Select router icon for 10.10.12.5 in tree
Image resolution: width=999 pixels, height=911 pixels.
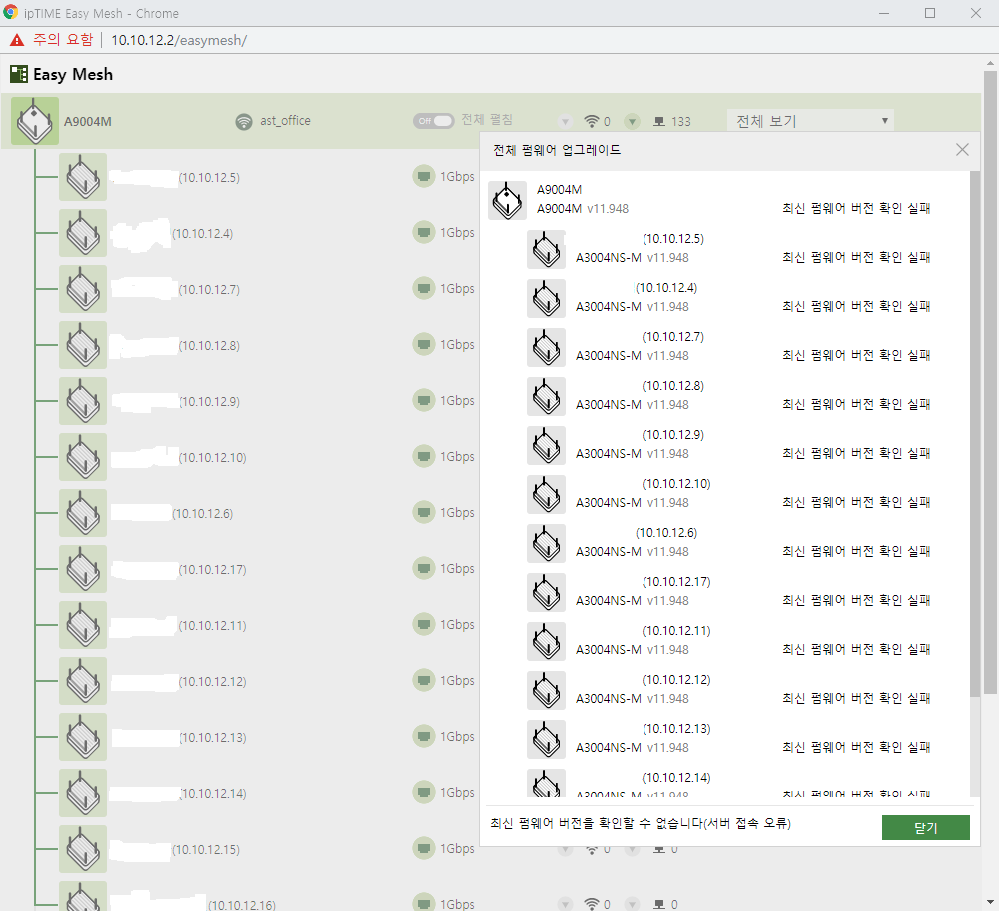(83, 177)
